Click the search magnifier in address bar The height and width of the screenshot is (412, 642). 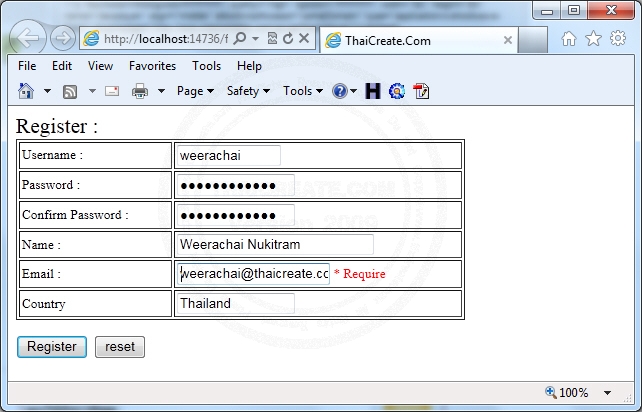[240, 38]
